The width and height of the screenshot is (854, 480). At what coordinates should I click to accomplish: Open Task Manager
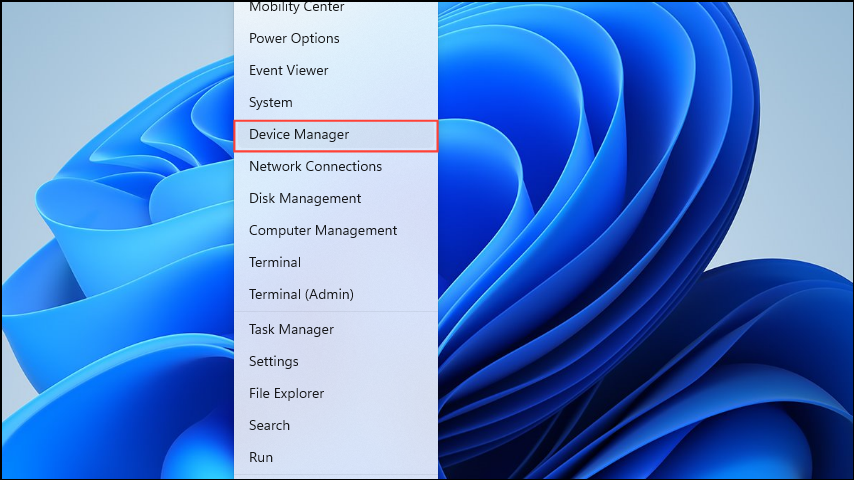(291, 329)
